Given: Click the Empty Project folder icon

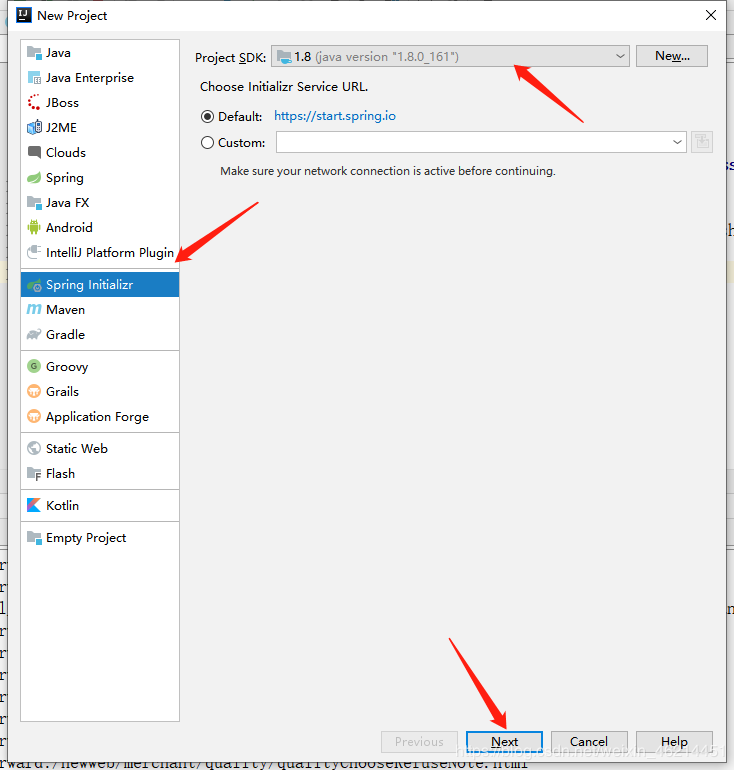Looking at the screenshot, I should coord(34,538).
